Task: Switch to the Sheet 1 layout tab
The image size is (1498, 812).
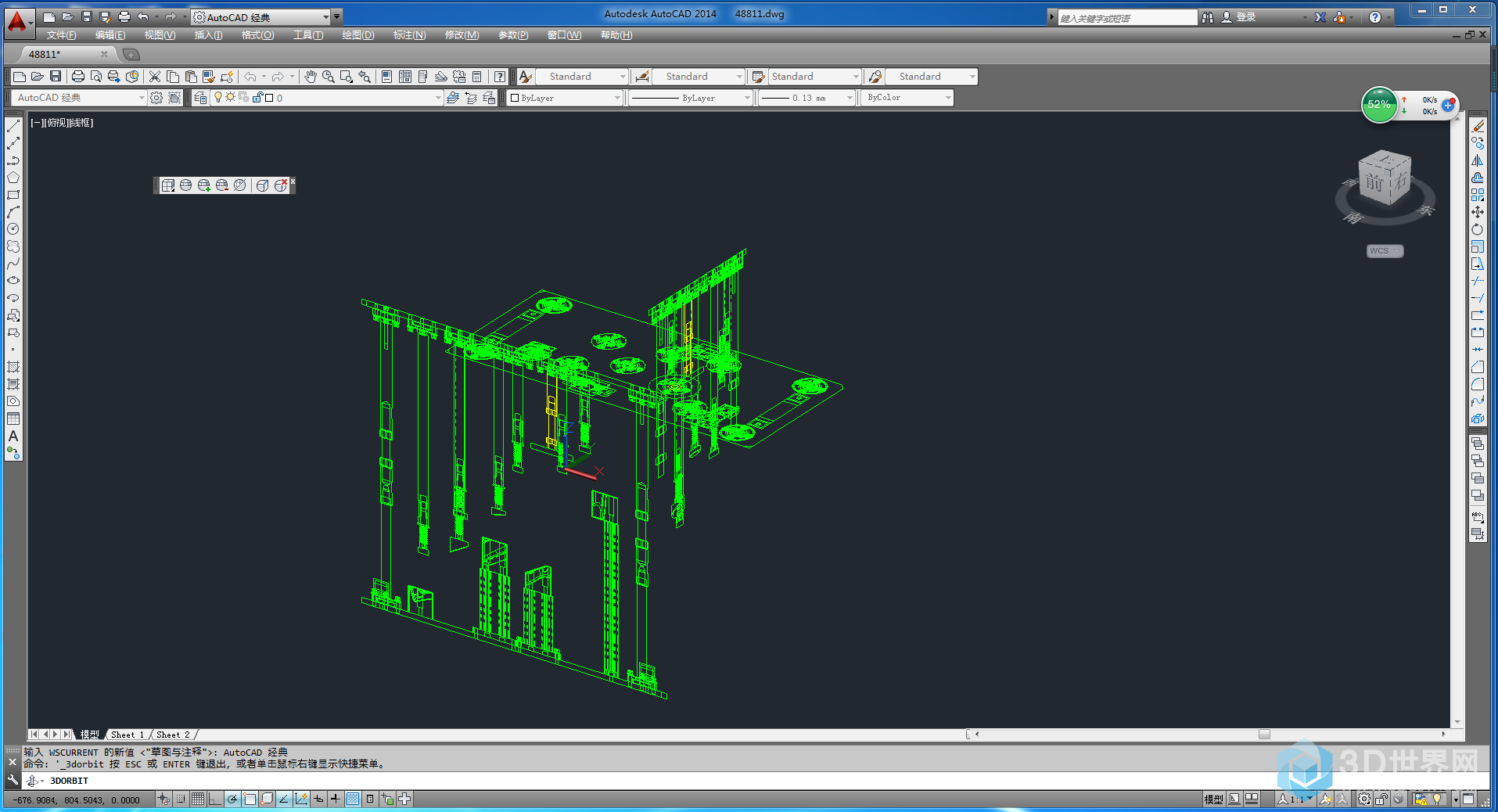Action: (x=128, y=735)
